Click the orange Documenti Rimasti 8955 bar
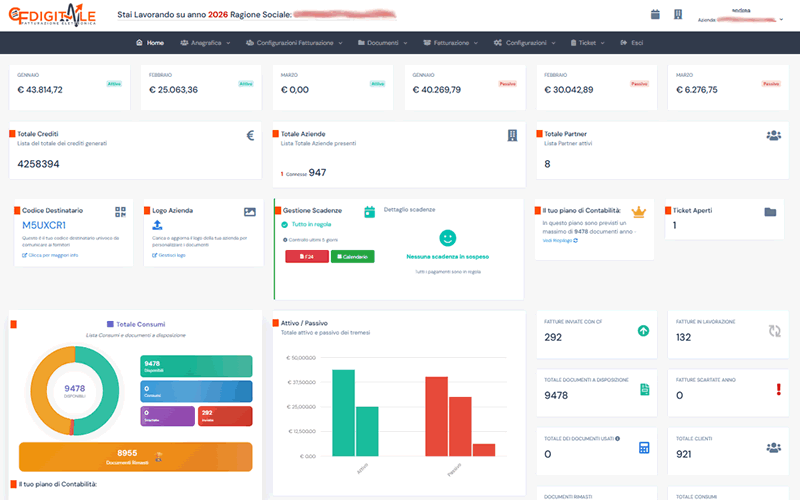800x500 pixels. 134,455
